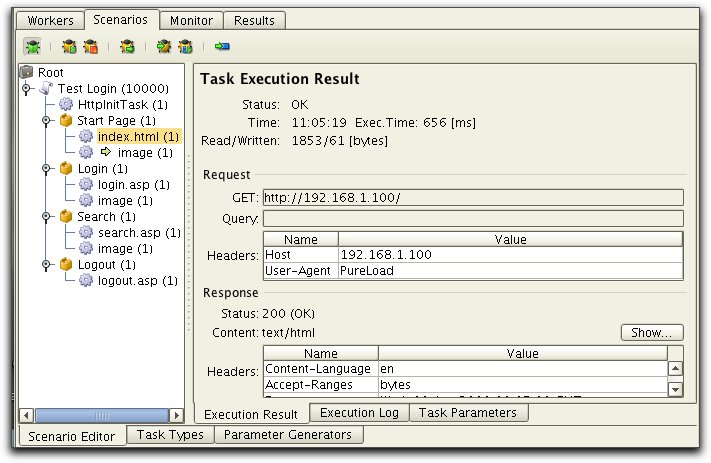Collapse the Test Login tree node
This screenshot has height=463, width=711.
point(27,89)
